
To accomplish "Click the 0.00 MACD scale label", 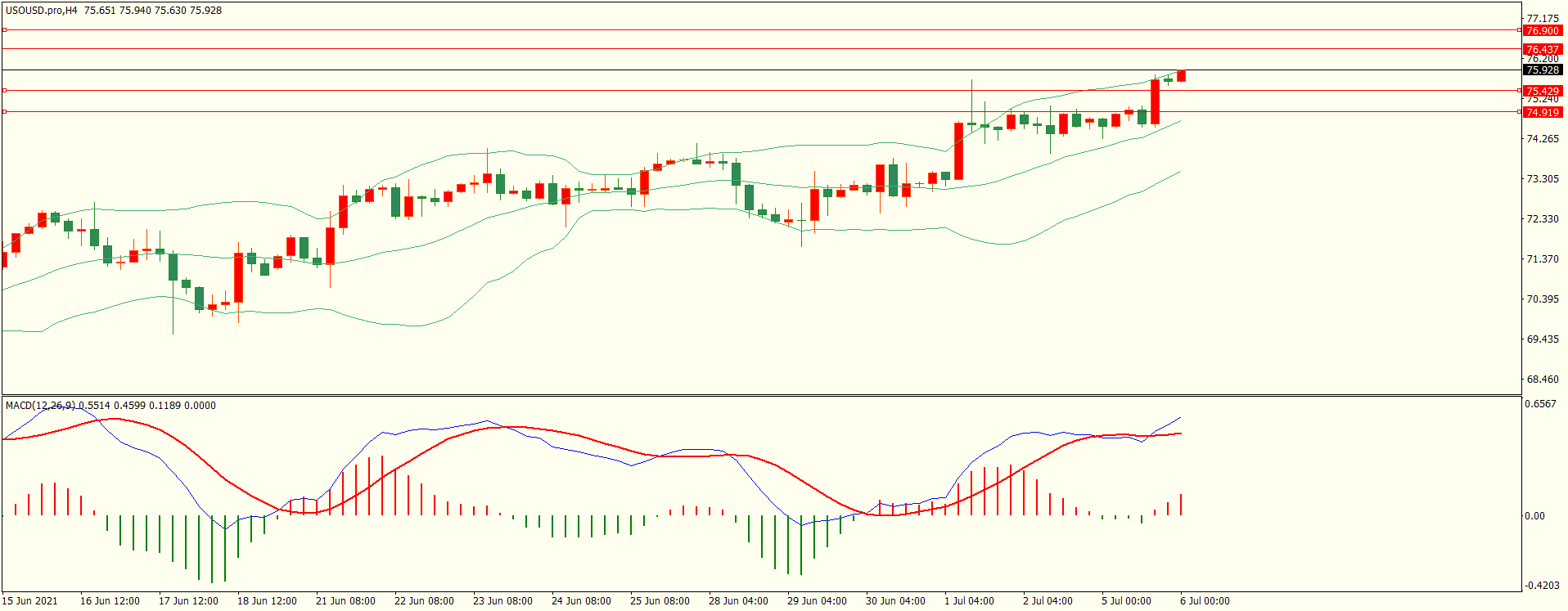I will 1535,516.
